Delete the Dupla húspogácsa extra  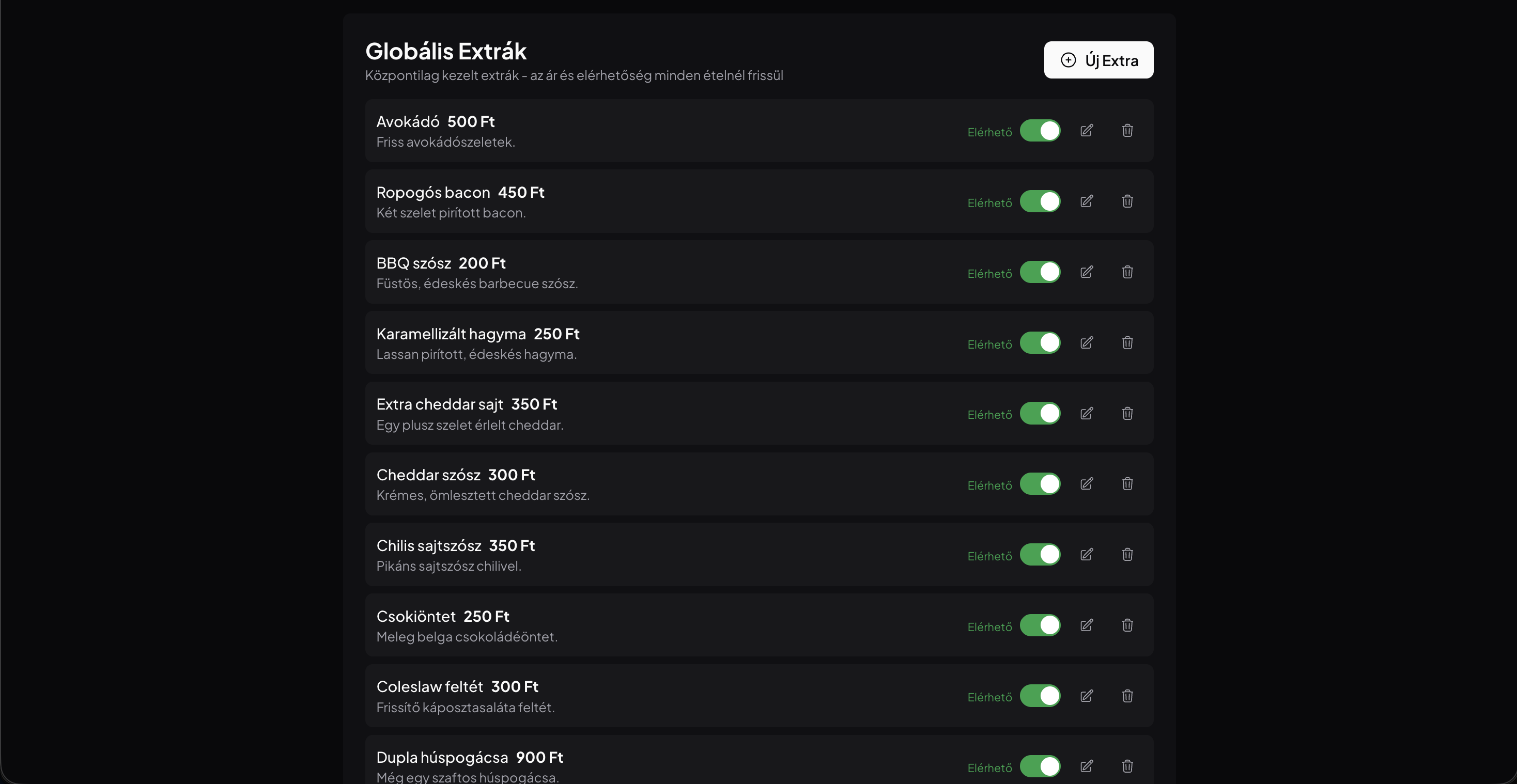coord(1127,766)
